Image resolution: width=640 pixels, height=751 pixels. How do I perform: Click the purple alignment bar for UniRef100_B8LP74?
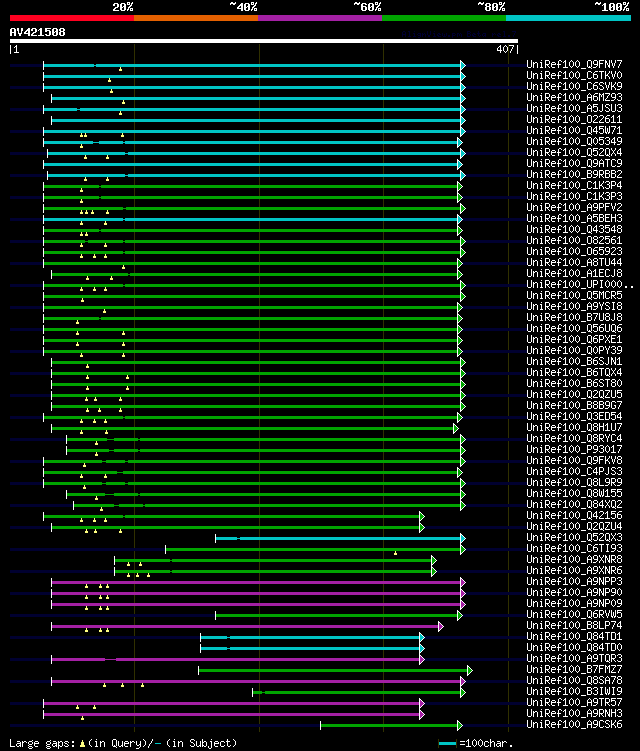(247, 627)
